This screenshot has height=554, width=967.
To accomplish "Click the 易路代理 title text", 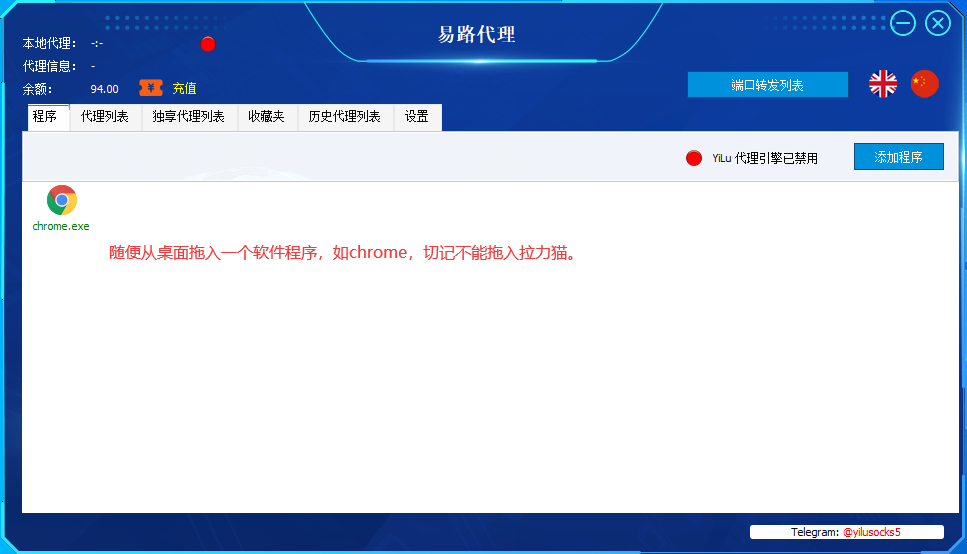I will tap(477, 35).
